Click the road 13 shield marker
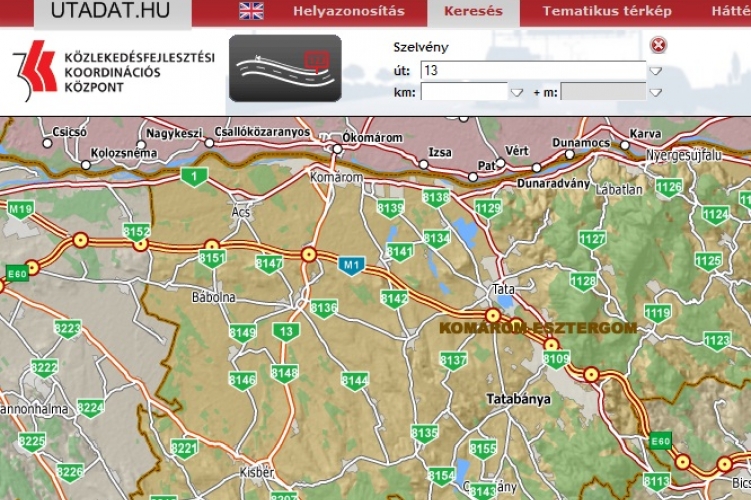 [287, 331]
